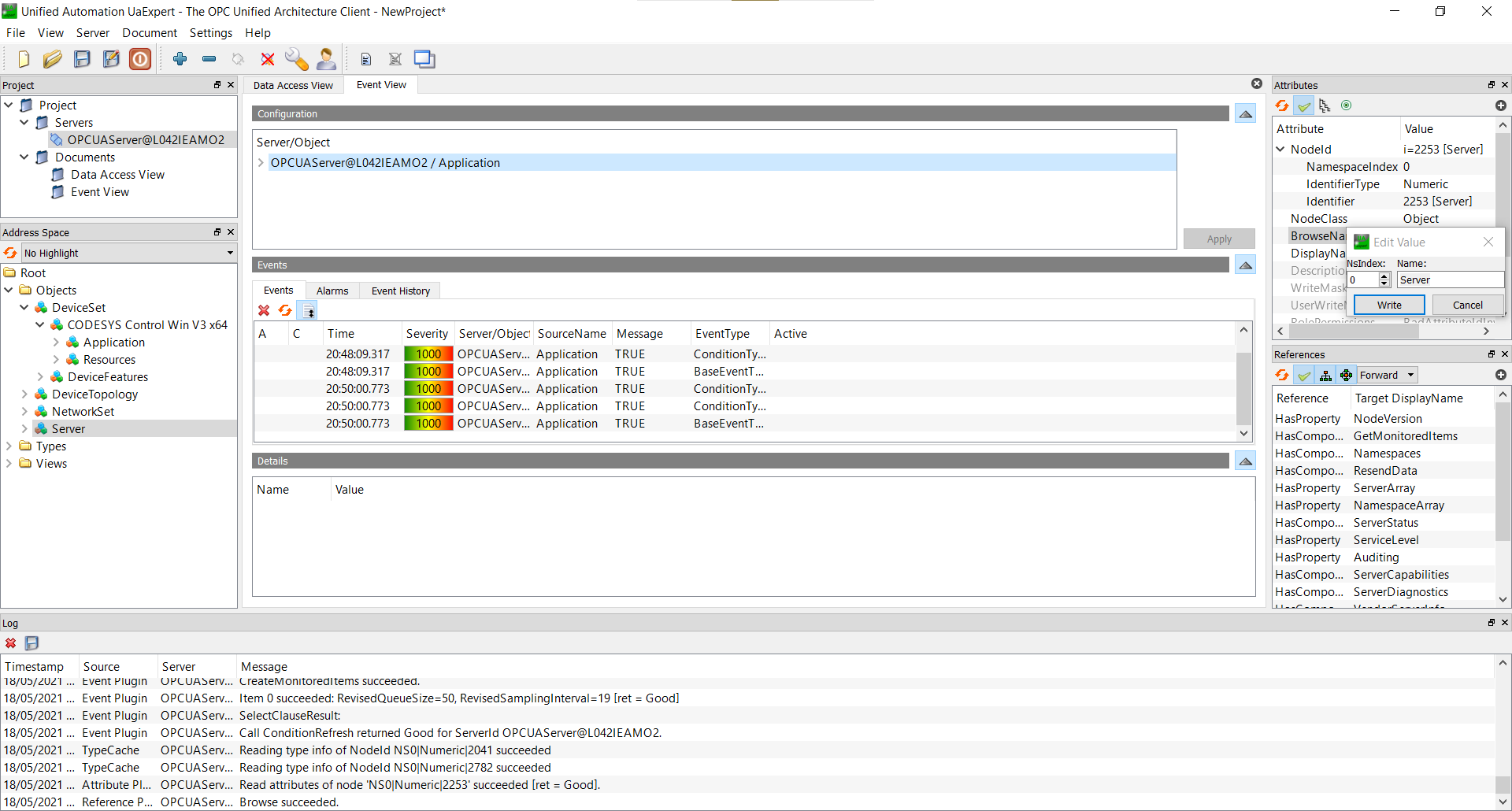Open the No Highlight dropdown

128,253
